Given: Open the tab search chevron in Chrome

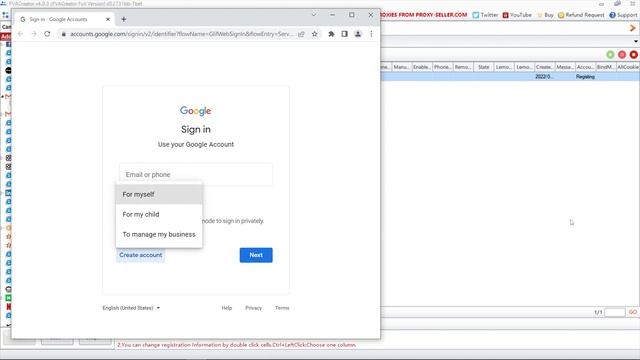Looking at the screenshot, I should pos(314,15).
